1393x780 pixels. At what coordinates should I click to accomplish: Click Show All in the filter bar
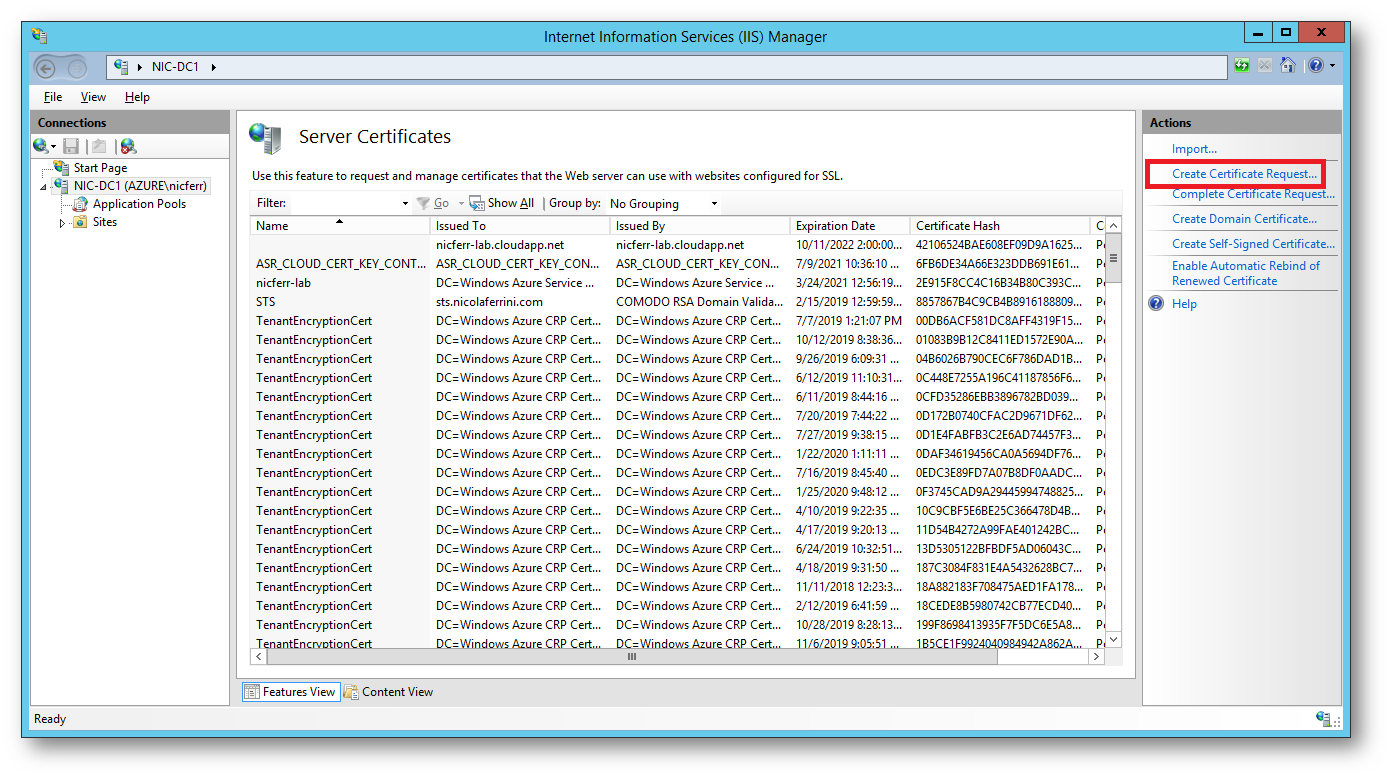pos(502,203)
